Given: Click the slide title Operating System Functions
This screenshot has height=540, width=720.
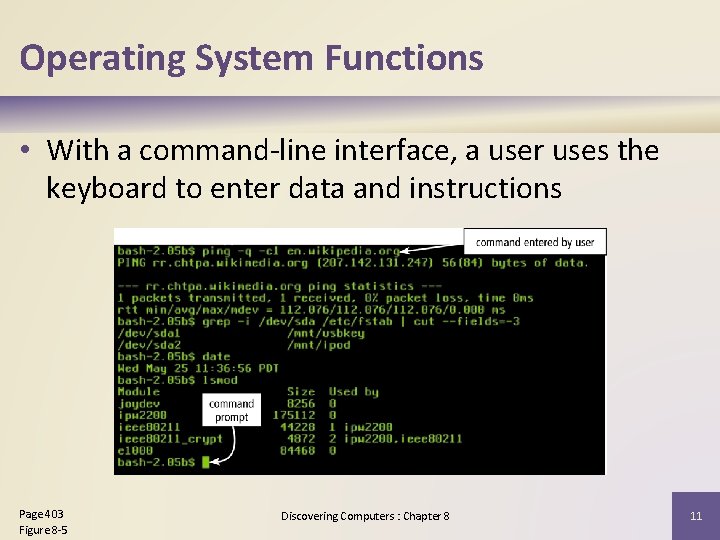Looking at the screenshot, I should click(251, 58).
